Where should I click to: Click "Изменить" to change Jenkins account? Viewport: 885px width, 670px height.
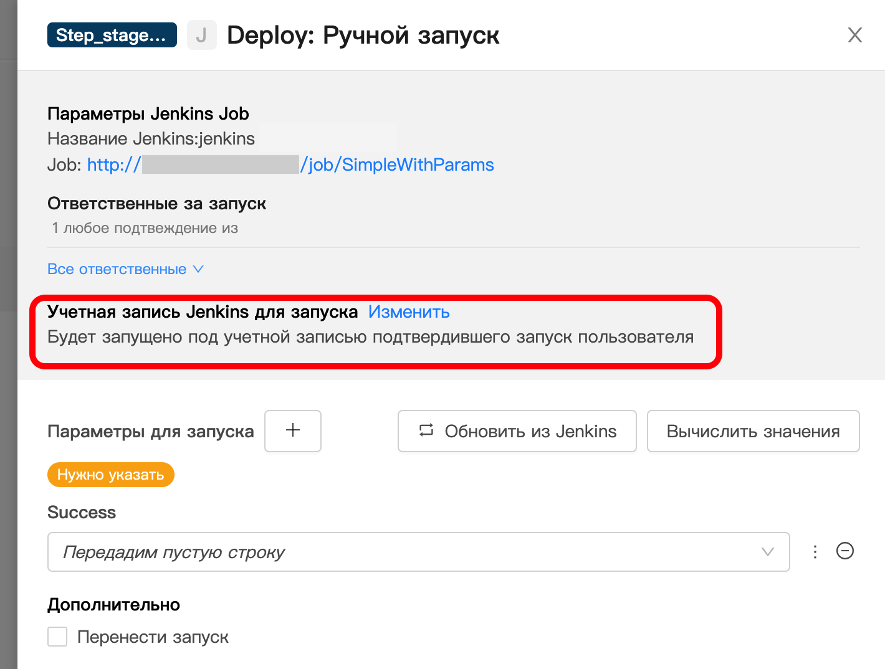[x=409, y=312]
